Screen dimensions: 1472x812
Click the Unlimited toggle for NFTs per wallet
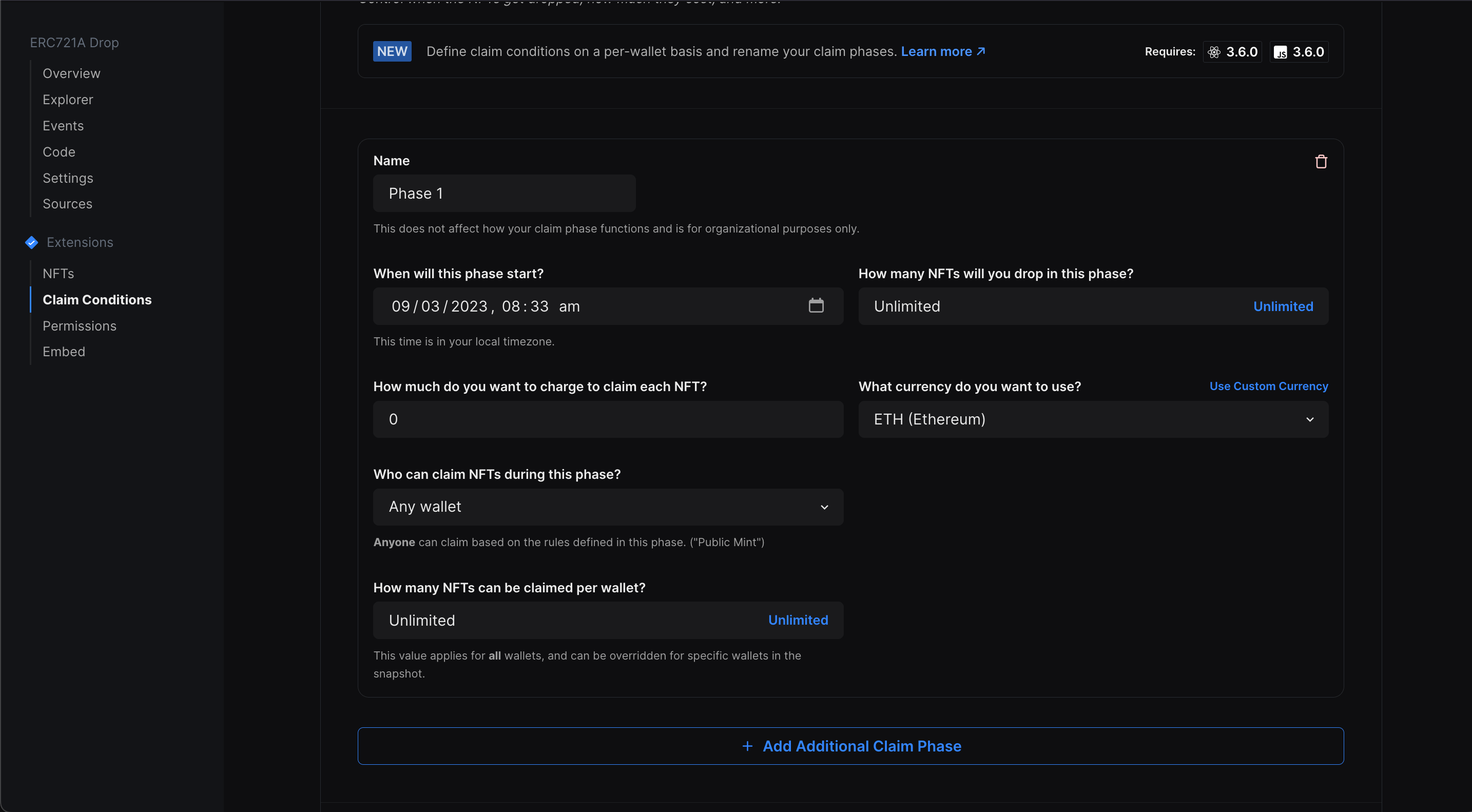click(797, 619)
